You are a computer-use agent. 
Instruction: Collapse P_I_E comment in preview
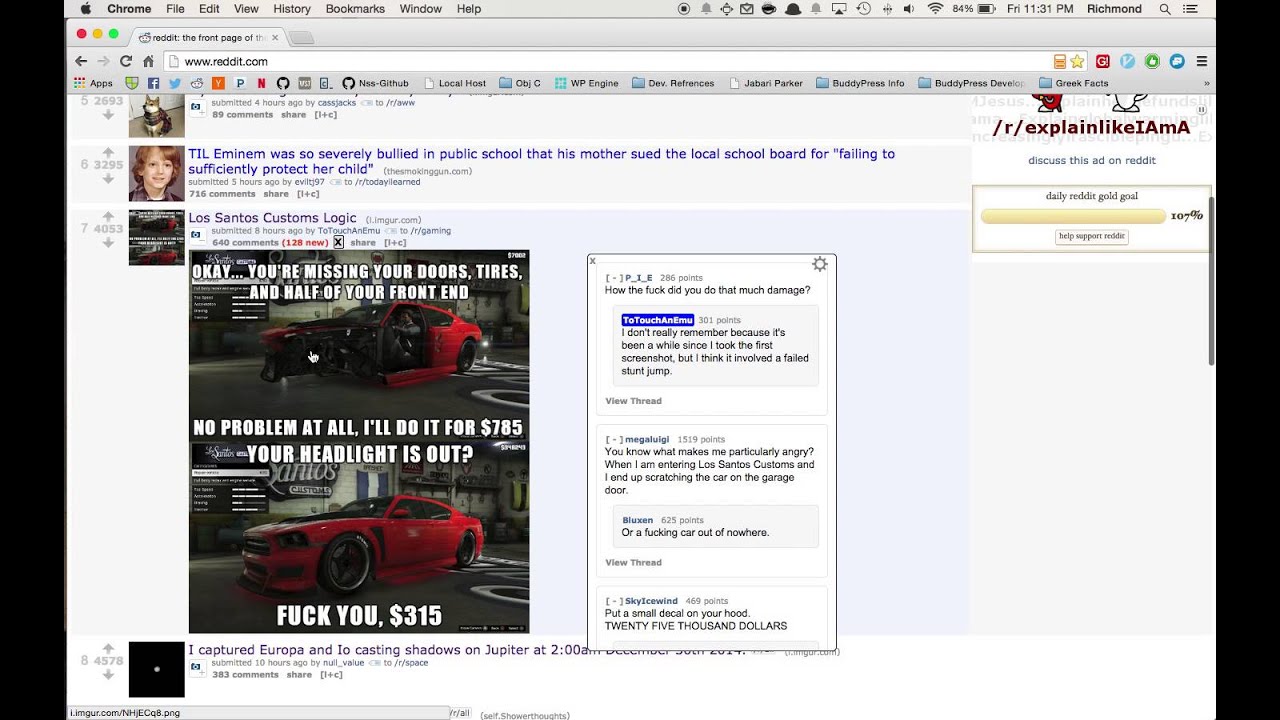[614, 278]
